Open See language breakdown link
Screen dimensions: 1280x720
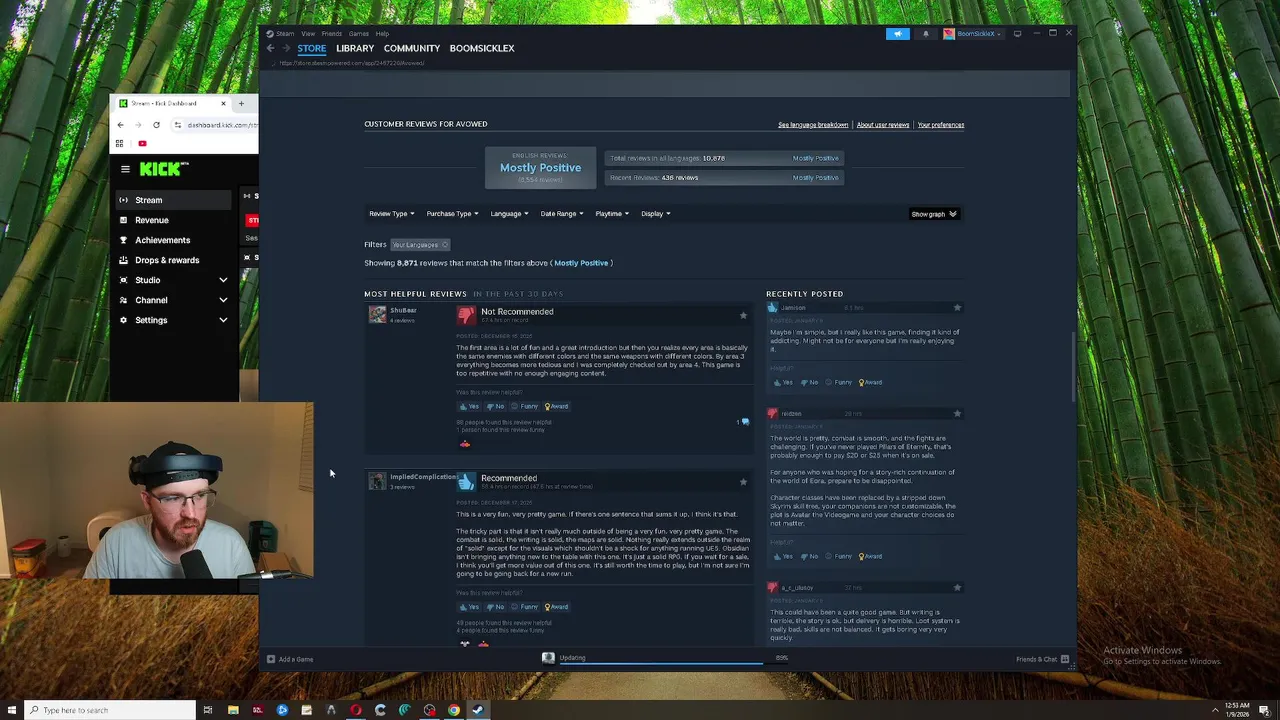(x=813, y=125)
